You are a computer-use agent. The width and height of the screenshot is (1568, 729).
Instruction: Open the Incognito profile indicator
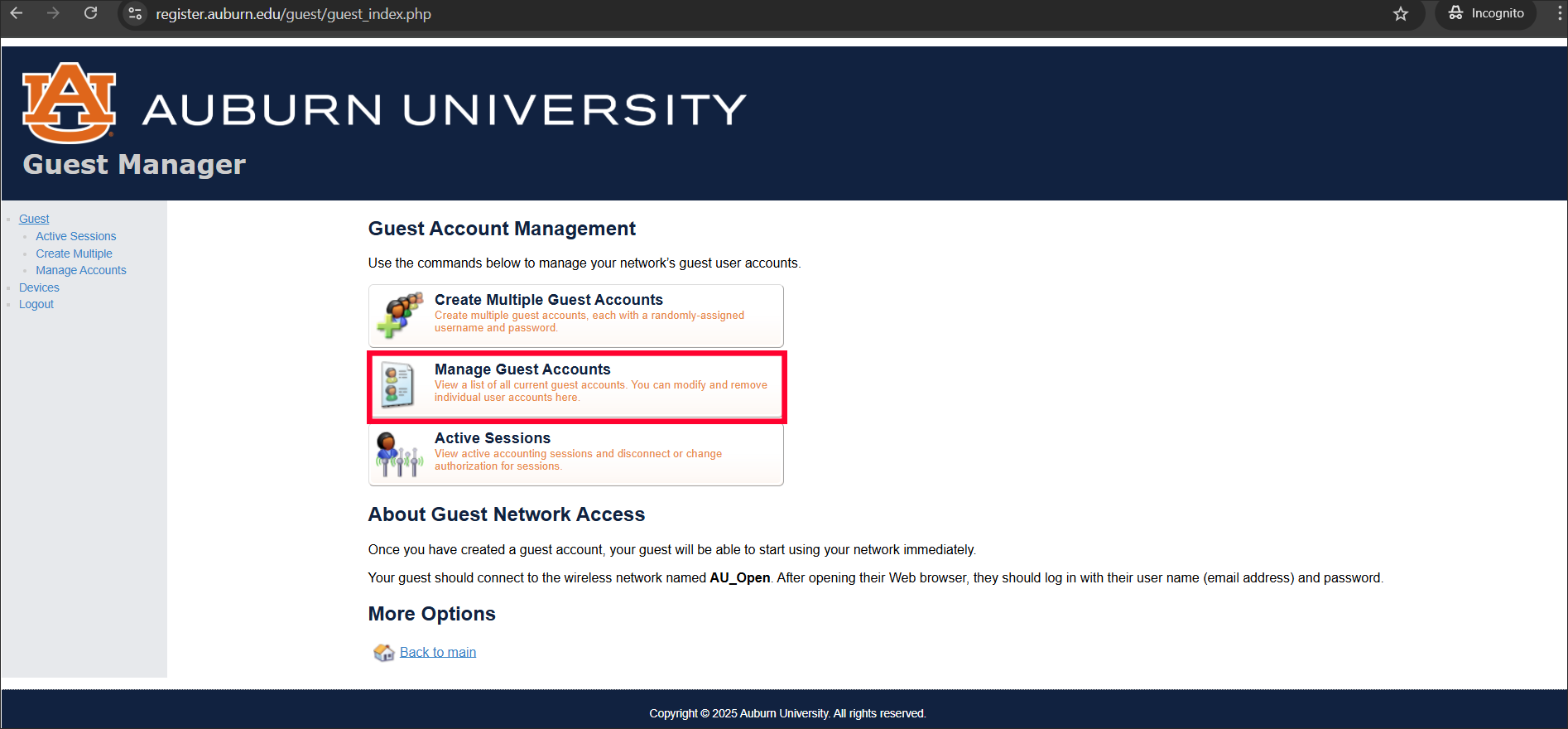(x=1486, y=13)
